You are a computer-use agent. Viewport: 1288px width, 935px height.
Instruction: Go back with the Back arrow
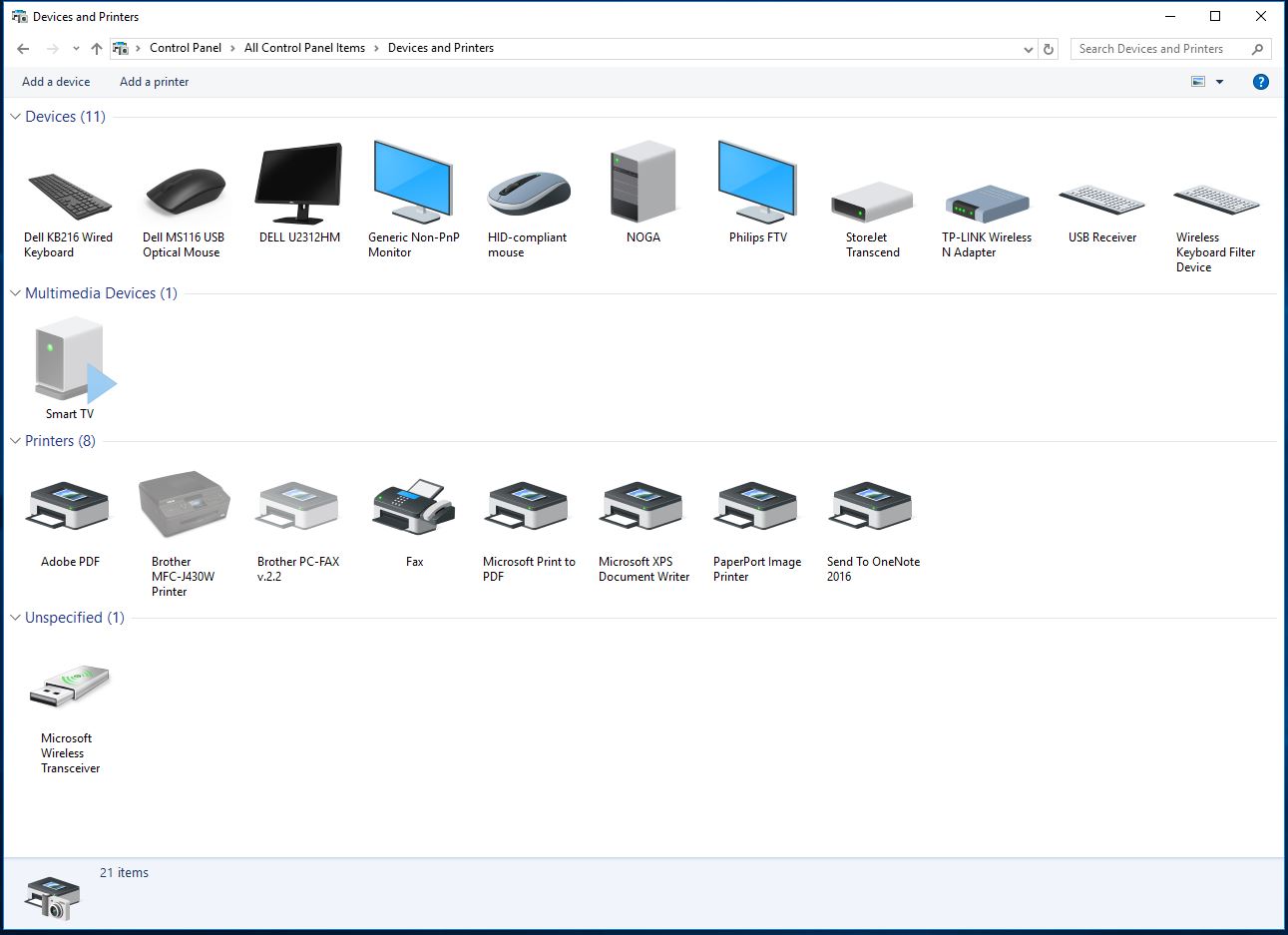23,48
